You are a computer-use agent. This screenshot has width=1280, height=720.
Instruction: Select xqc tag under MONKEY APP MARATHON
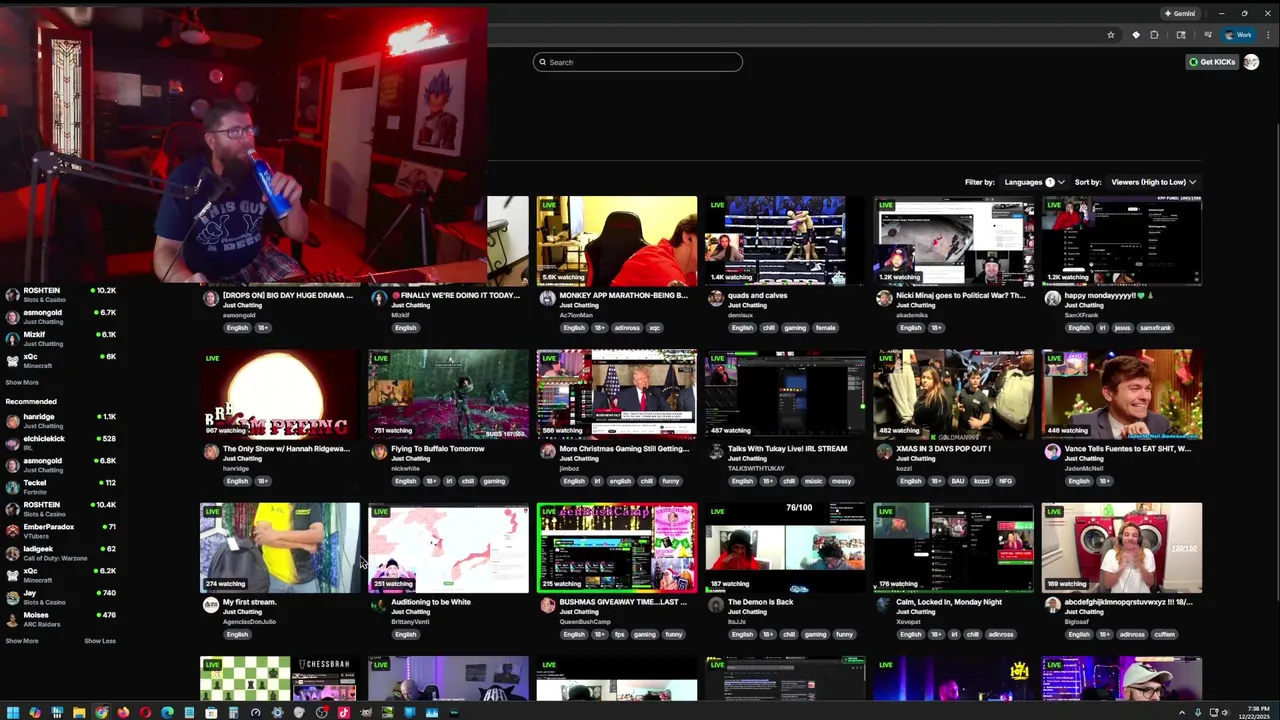click(x=655, y=328)
